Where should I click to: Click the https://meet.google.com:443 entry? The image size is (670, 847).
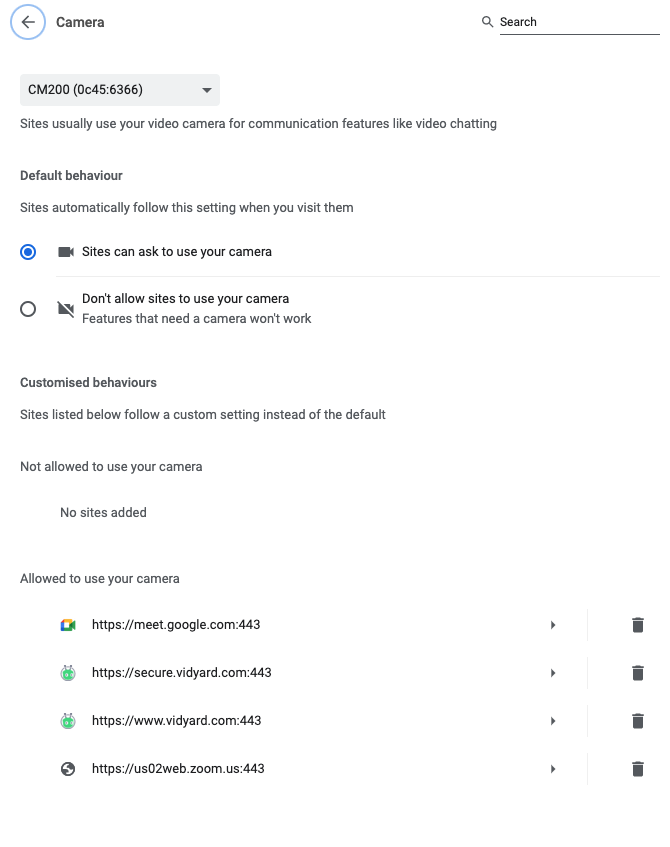[x=176, y=625]
